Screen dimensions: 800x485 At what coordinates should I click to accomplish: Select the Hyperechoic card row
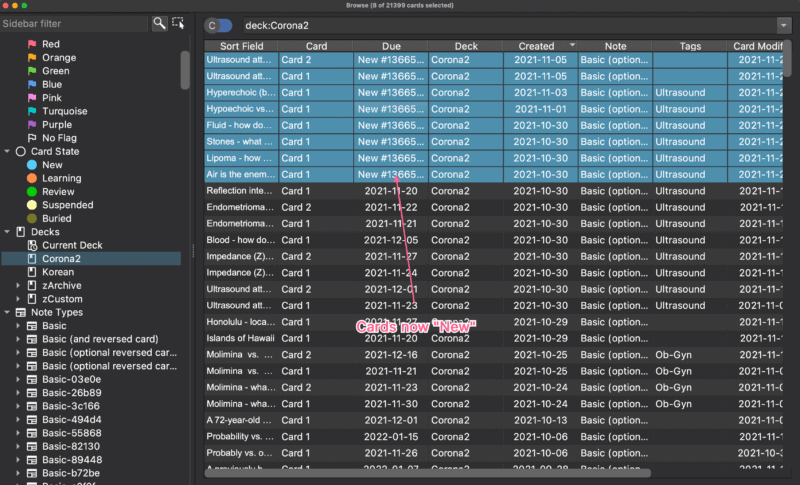click(x=493, y=93)
